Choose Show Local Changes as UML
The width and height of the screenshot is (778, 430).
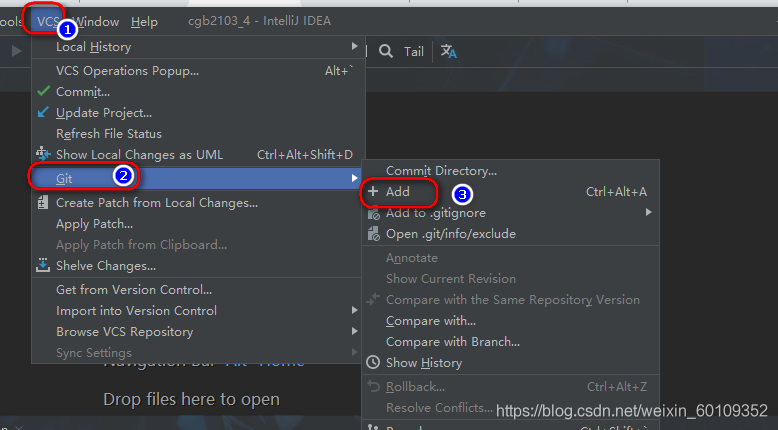[x=139, y=155]
